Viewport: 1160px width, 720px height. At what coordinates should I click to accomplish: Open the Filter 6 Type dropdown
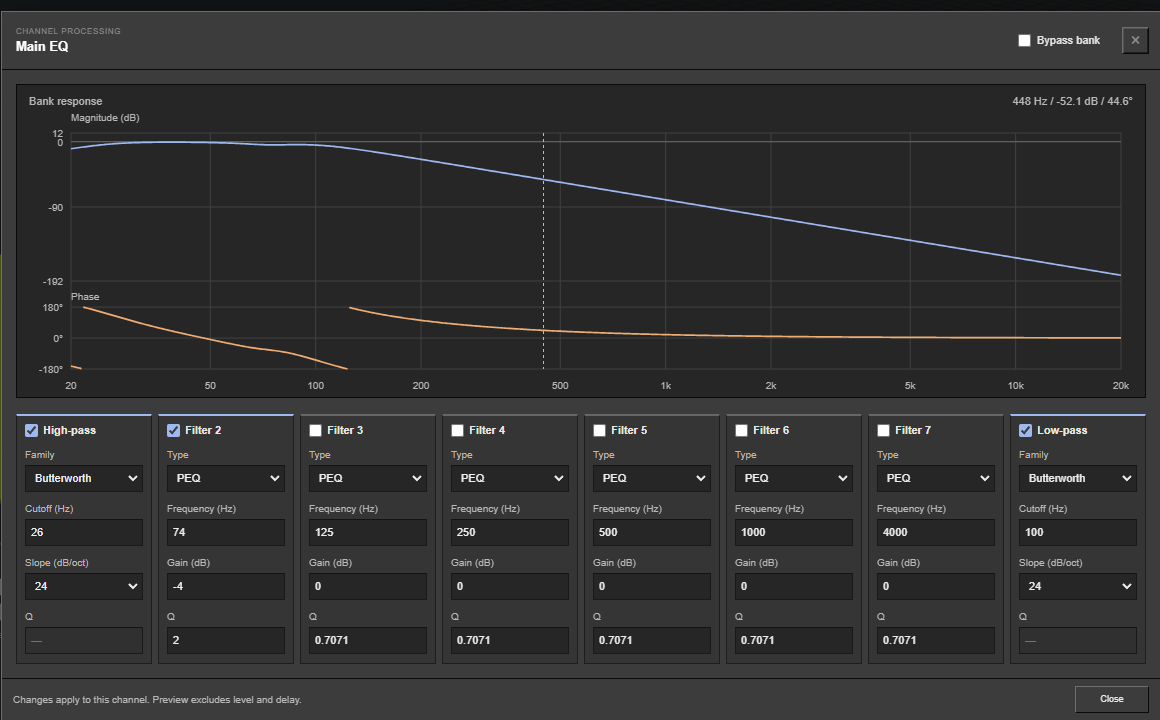point(794,478)
